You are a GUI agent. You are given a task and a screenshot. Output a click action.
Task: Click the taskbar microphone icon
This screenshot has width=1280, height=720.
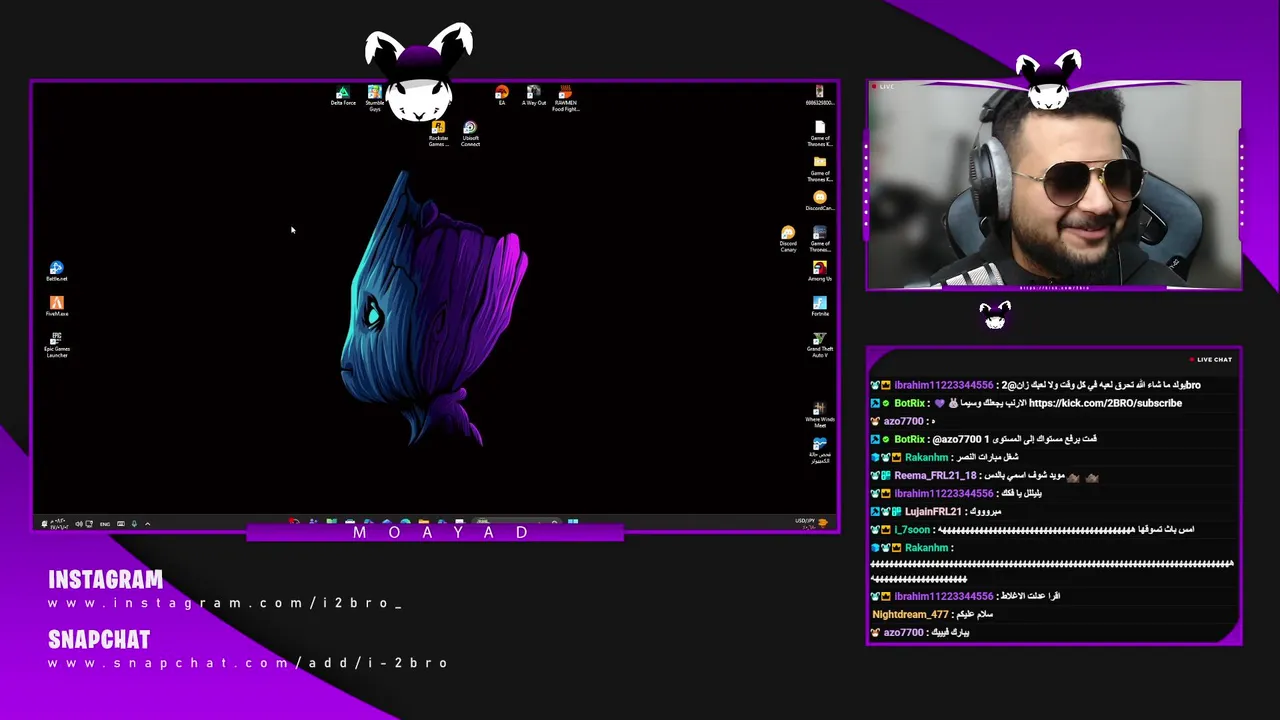[x=134, y=524]
